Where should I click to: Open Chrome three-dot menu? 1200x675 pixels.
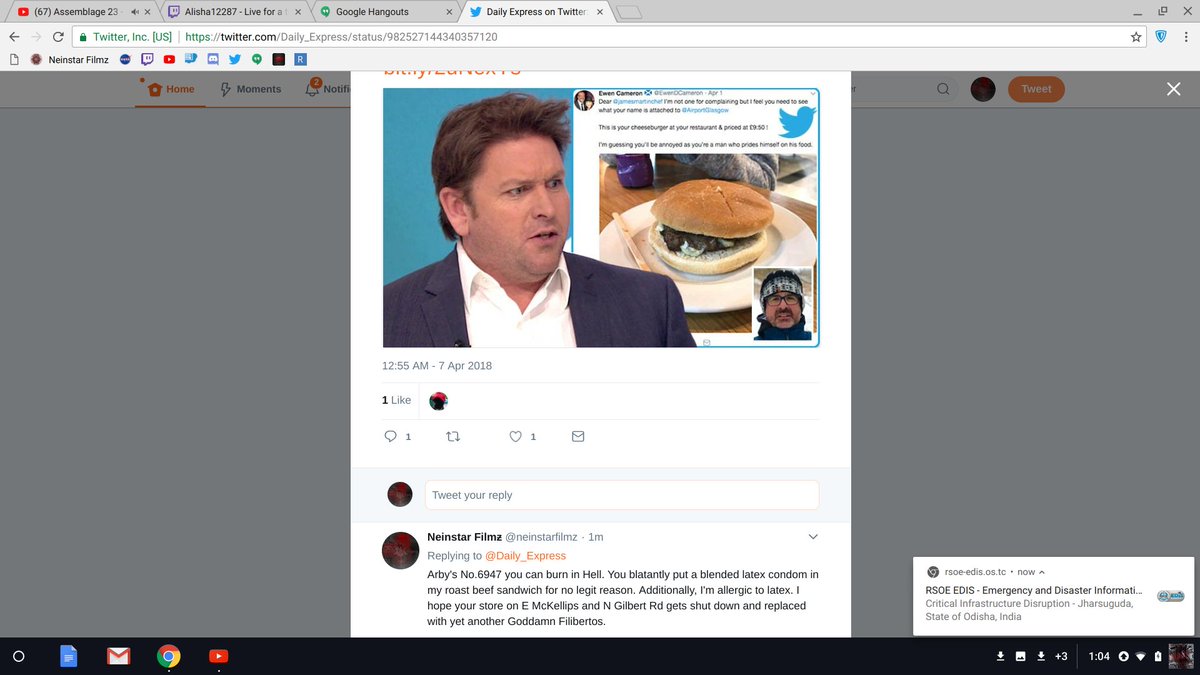pyautogui.click(x=1186, y=36)
